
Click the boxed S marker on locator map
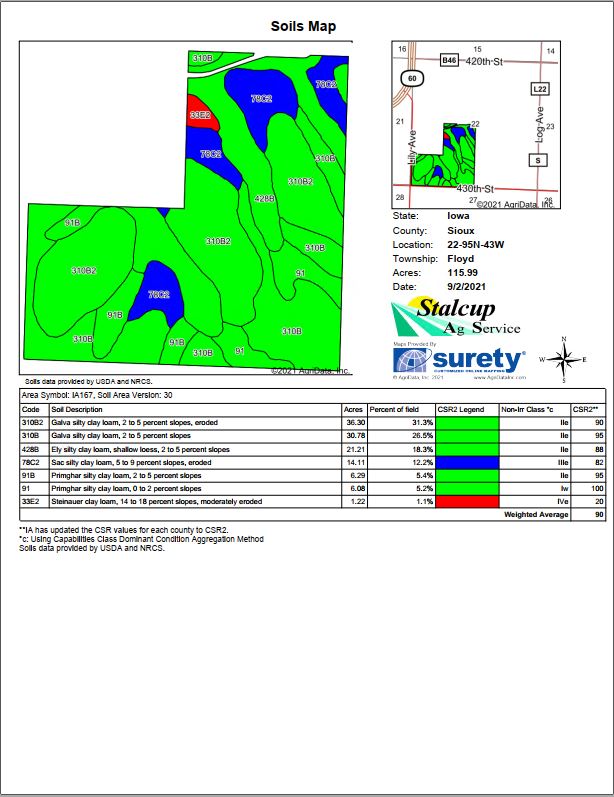coord(538,161)
